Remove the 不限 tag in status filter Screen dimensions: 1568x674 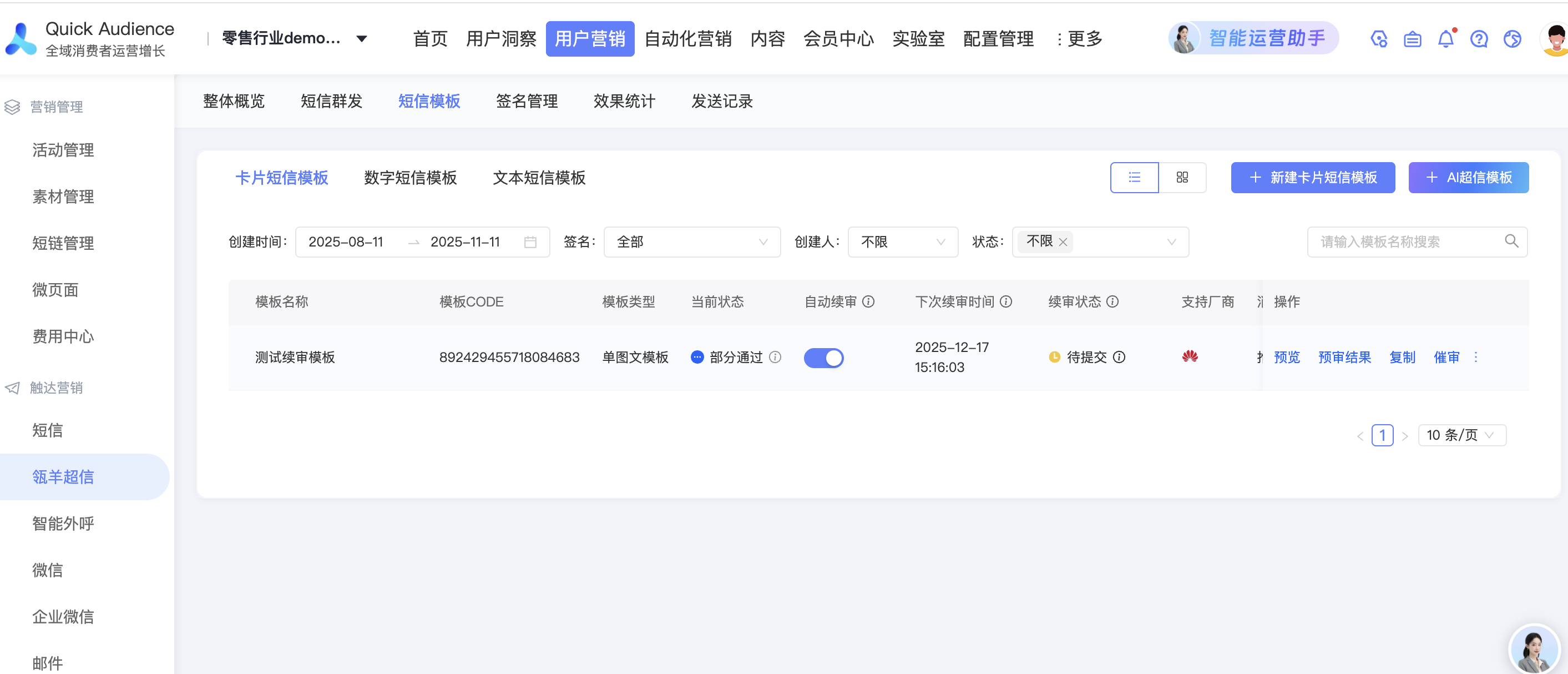coord(1063,242)
